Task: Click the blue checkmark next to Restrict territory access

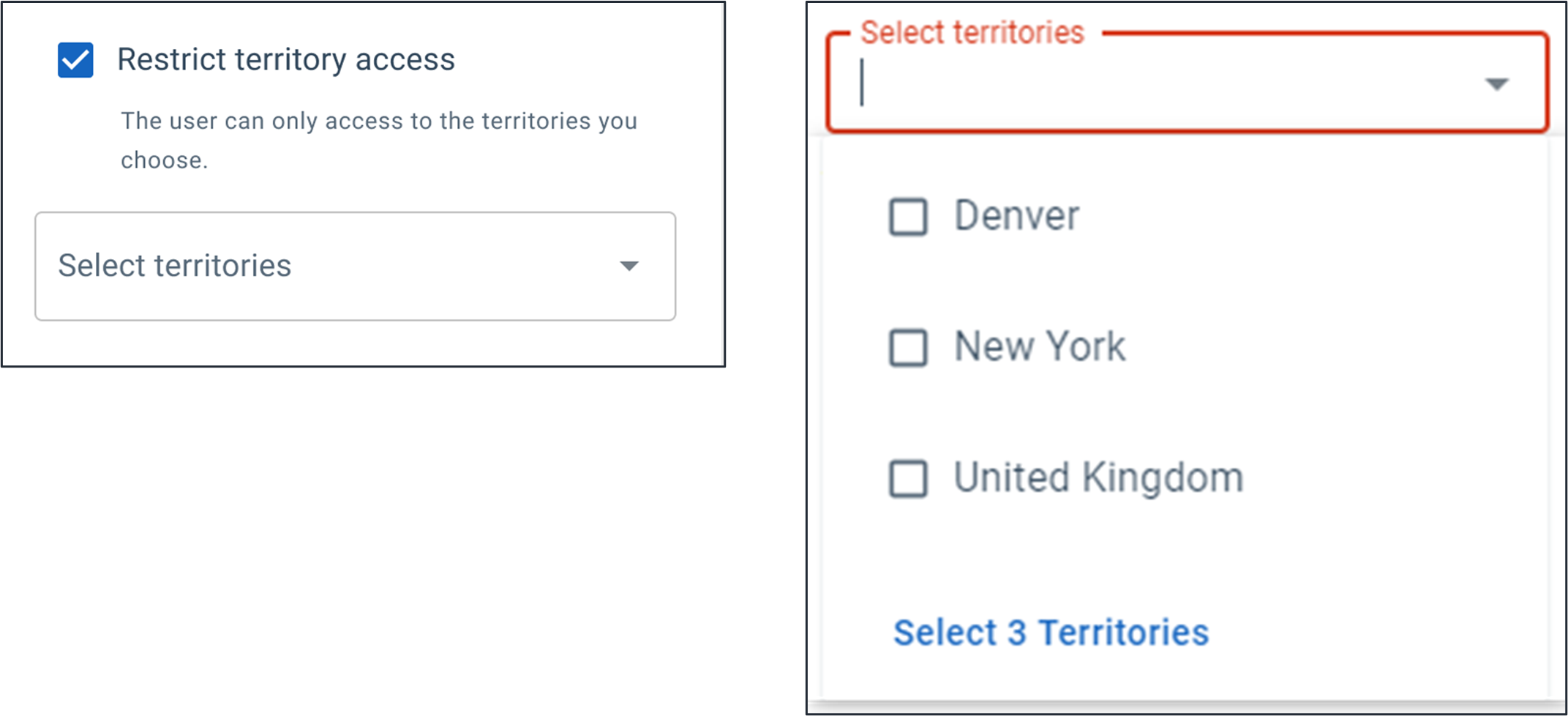Action: [x=74, y=59]
